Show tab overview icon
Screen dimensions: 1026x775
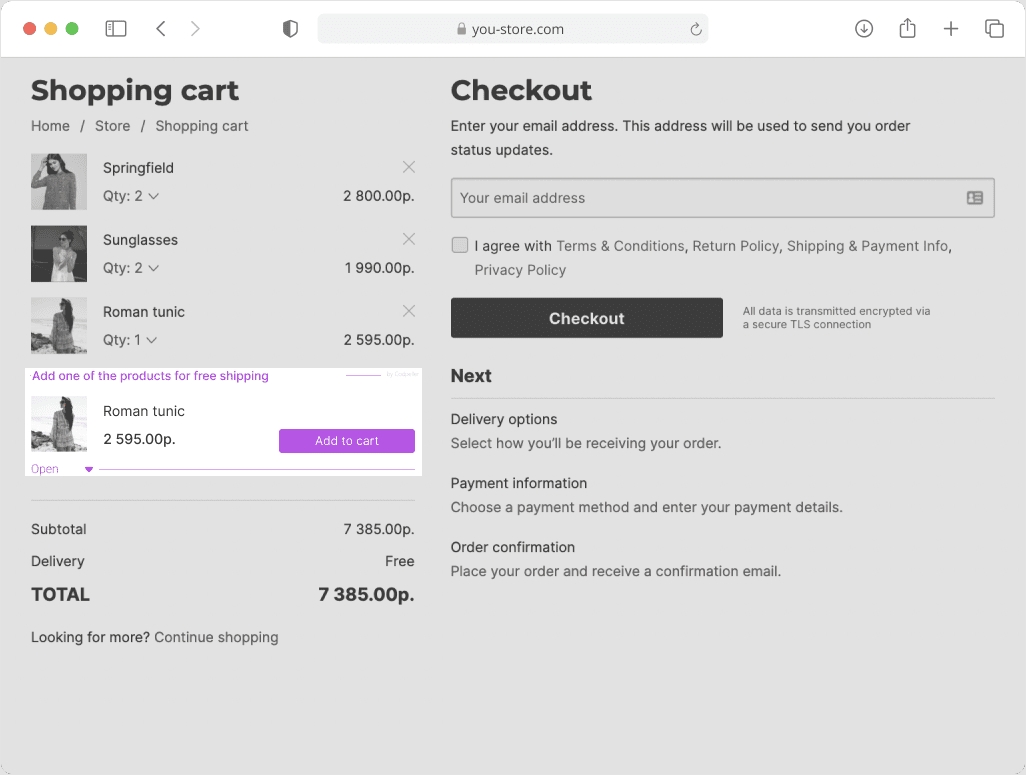[994, 29]
